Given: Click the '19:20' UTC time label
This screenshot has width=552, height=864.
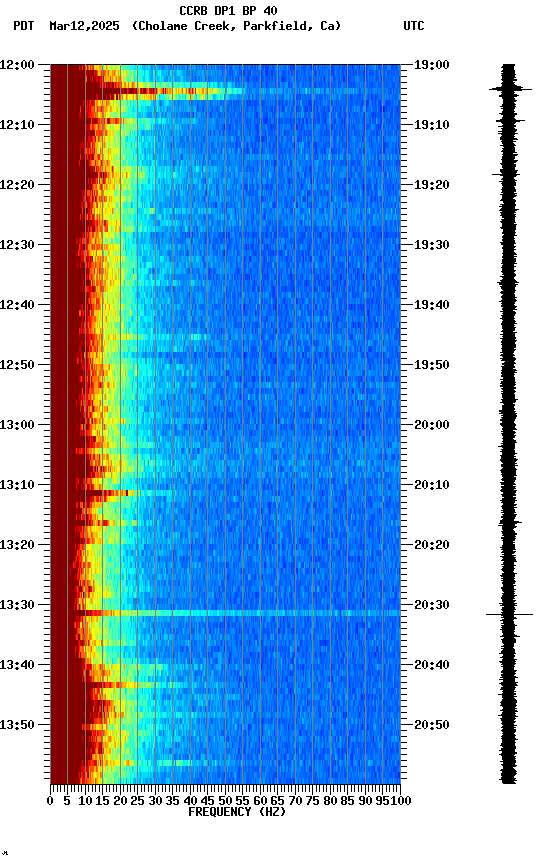Looking at the screenshot, I should click(432, 185).
